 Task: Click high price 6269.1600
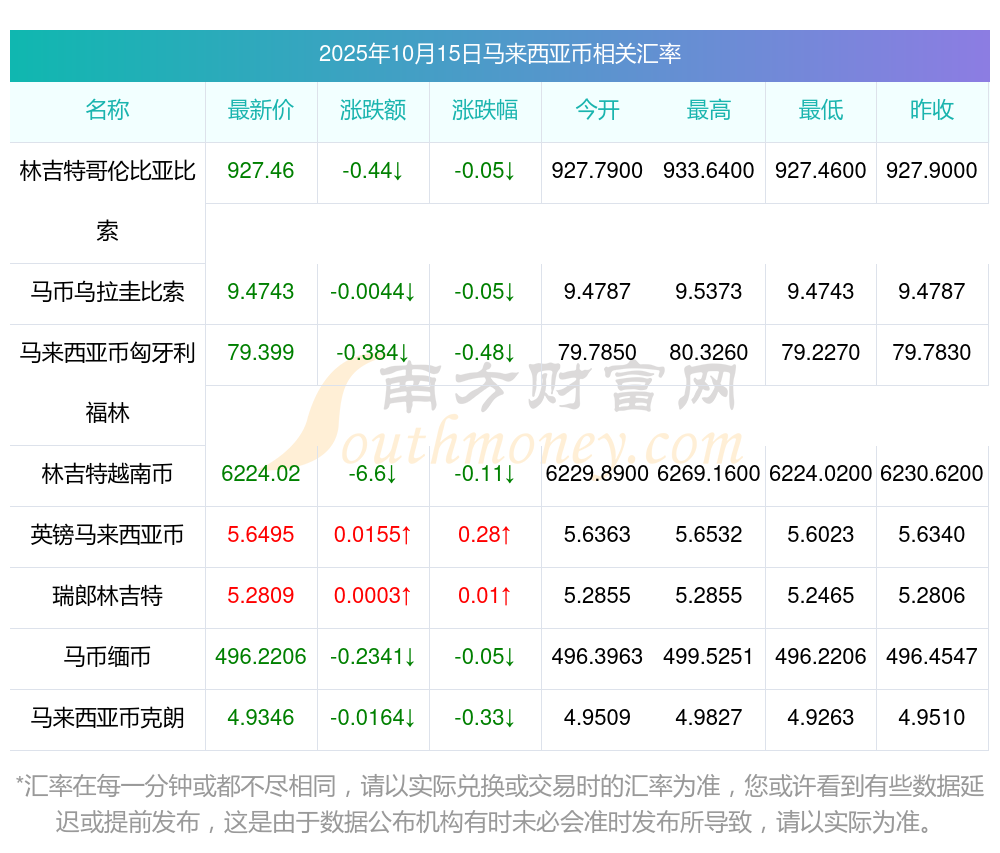click(709, 474)
